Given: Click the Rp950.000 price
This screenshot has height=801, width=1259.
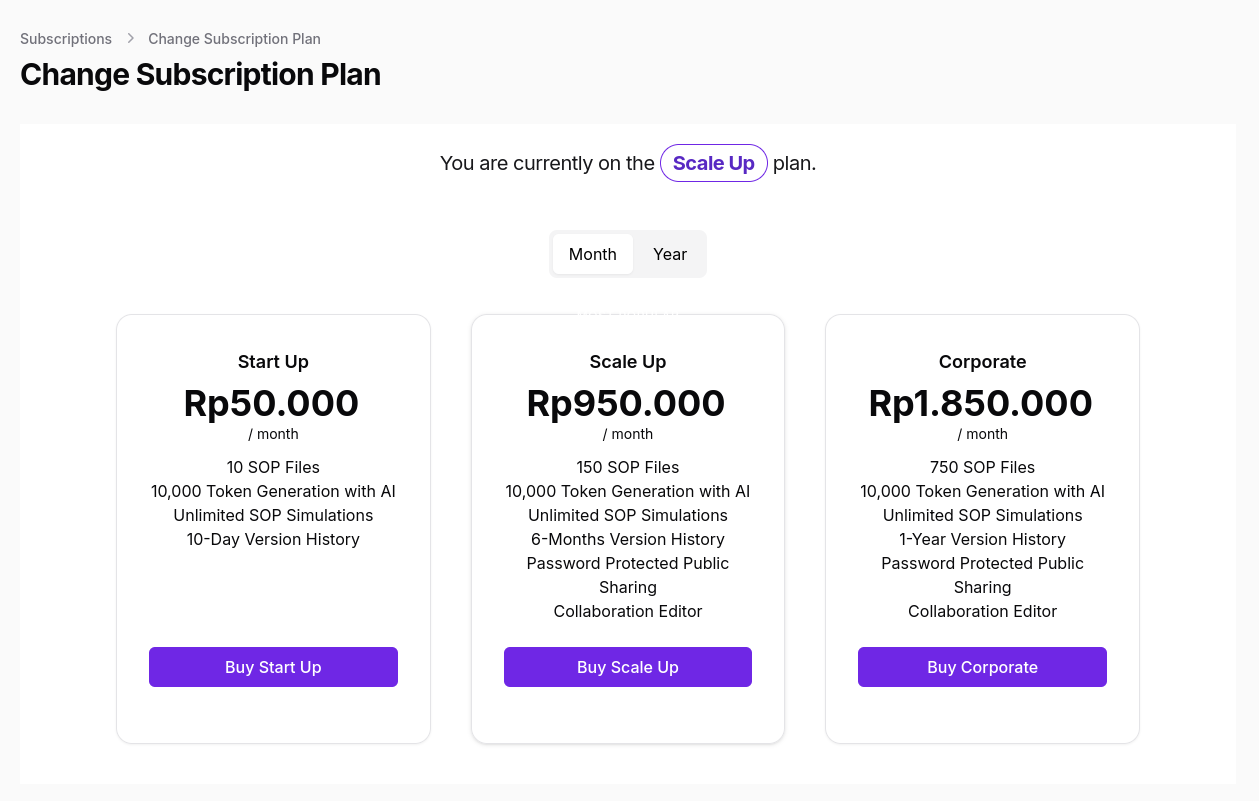Looking at the screenshot, I should pyautogui.click(x=626, y=403).
